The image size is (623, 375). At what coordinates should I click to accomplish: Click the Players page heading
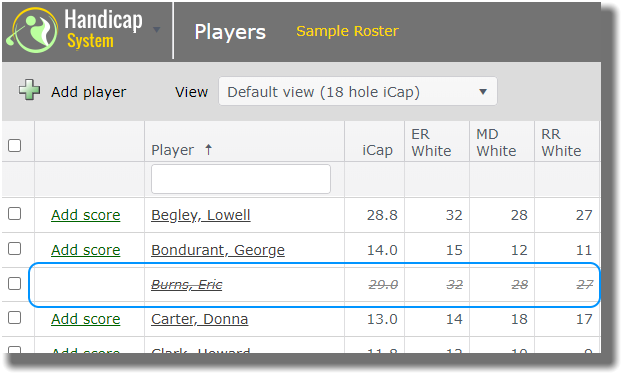point(230,32)
